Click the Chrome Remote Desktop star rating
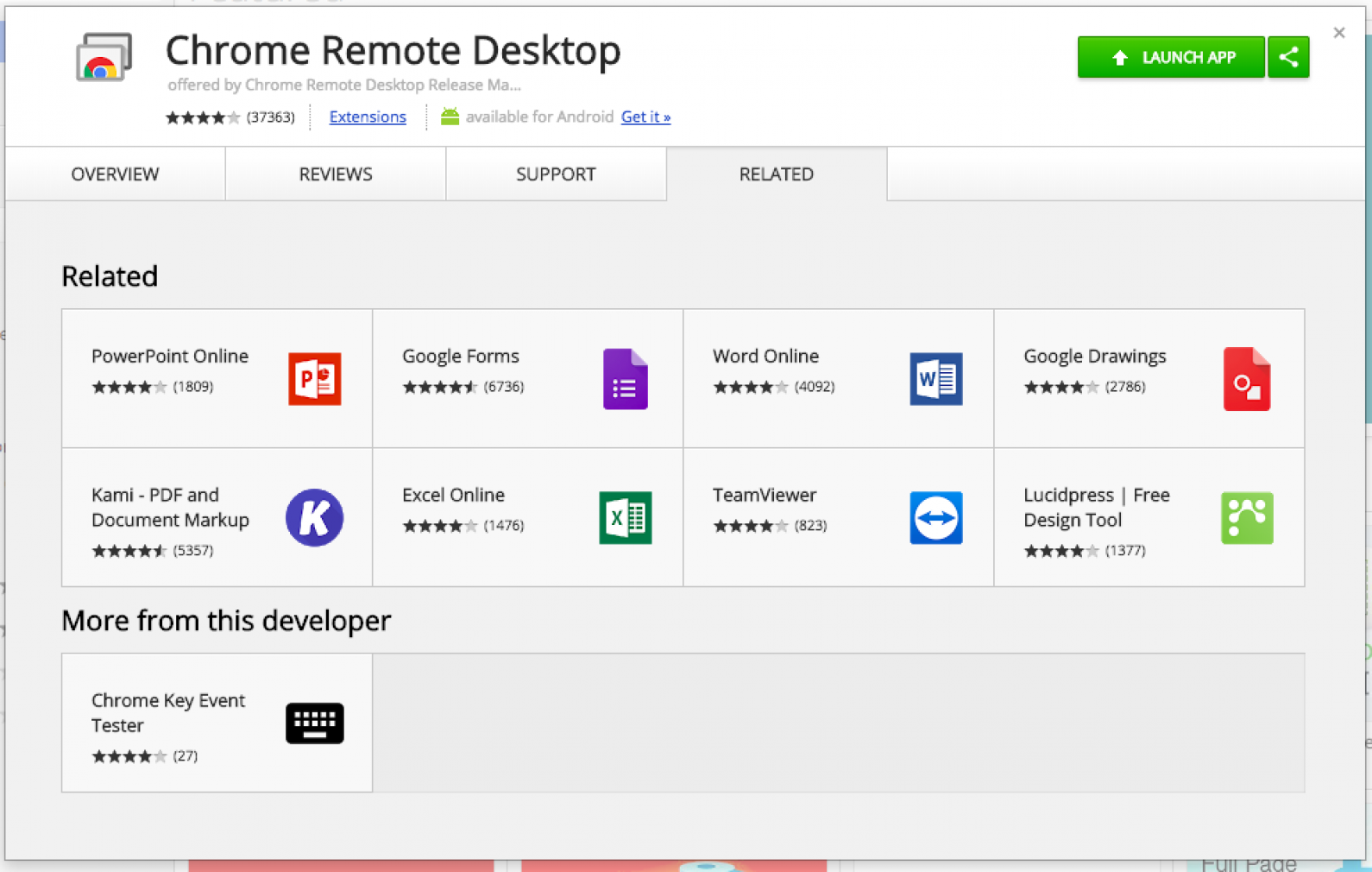The height and width of the screenshot is (872, 1372). (203, 117)
